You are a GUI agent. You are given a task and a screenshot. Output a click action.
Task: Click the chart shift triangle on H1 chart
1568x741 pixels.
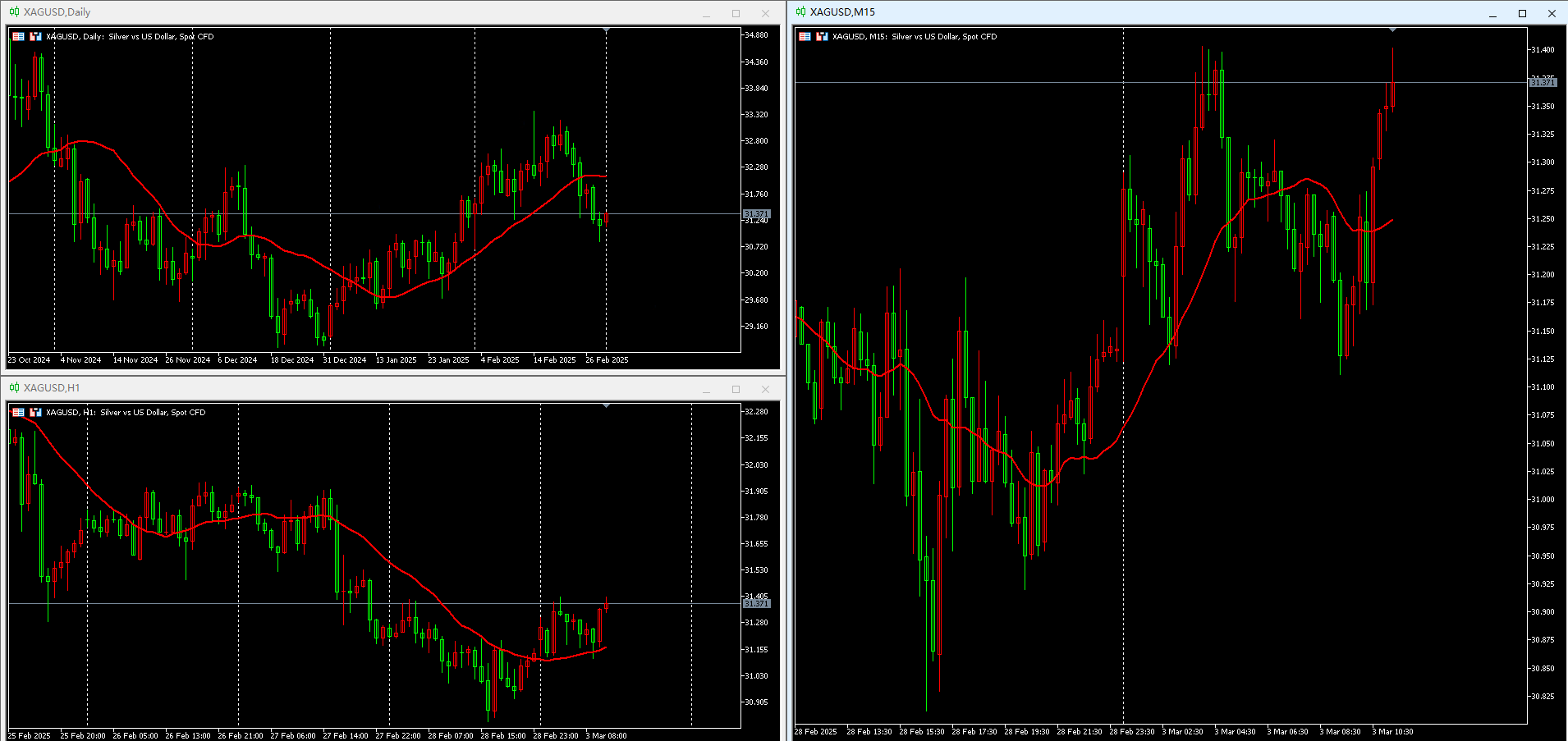[x=606, y=405]
